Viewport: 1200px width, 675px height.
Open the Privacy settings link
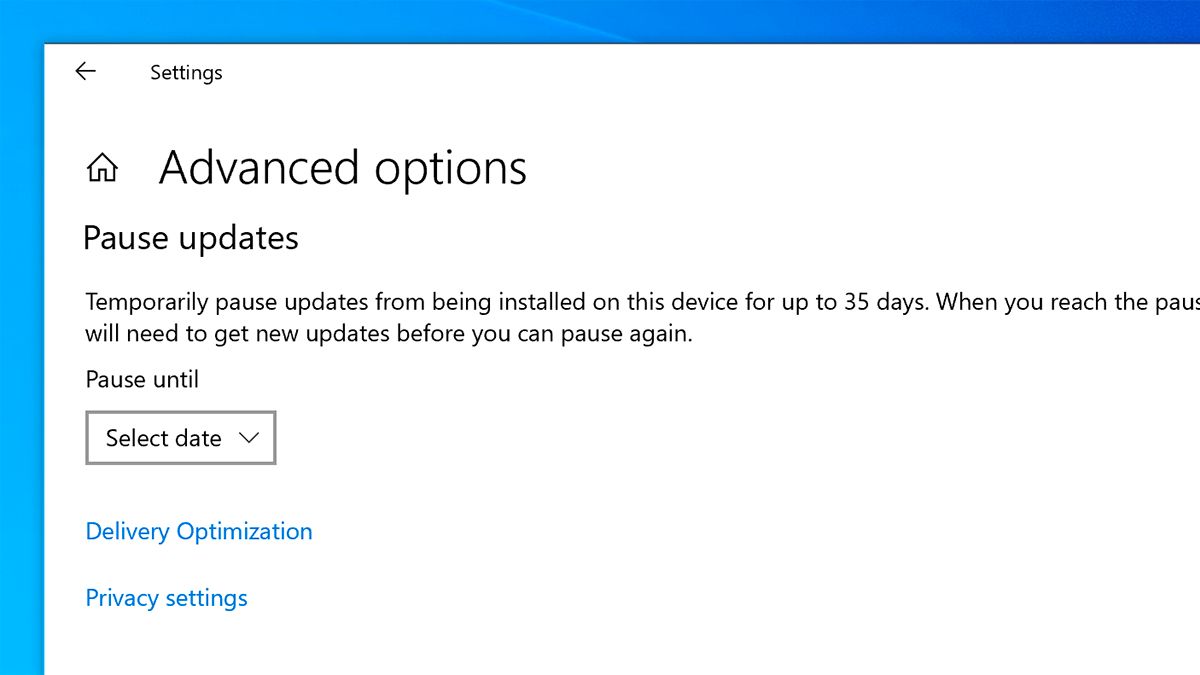click(166, 598)
